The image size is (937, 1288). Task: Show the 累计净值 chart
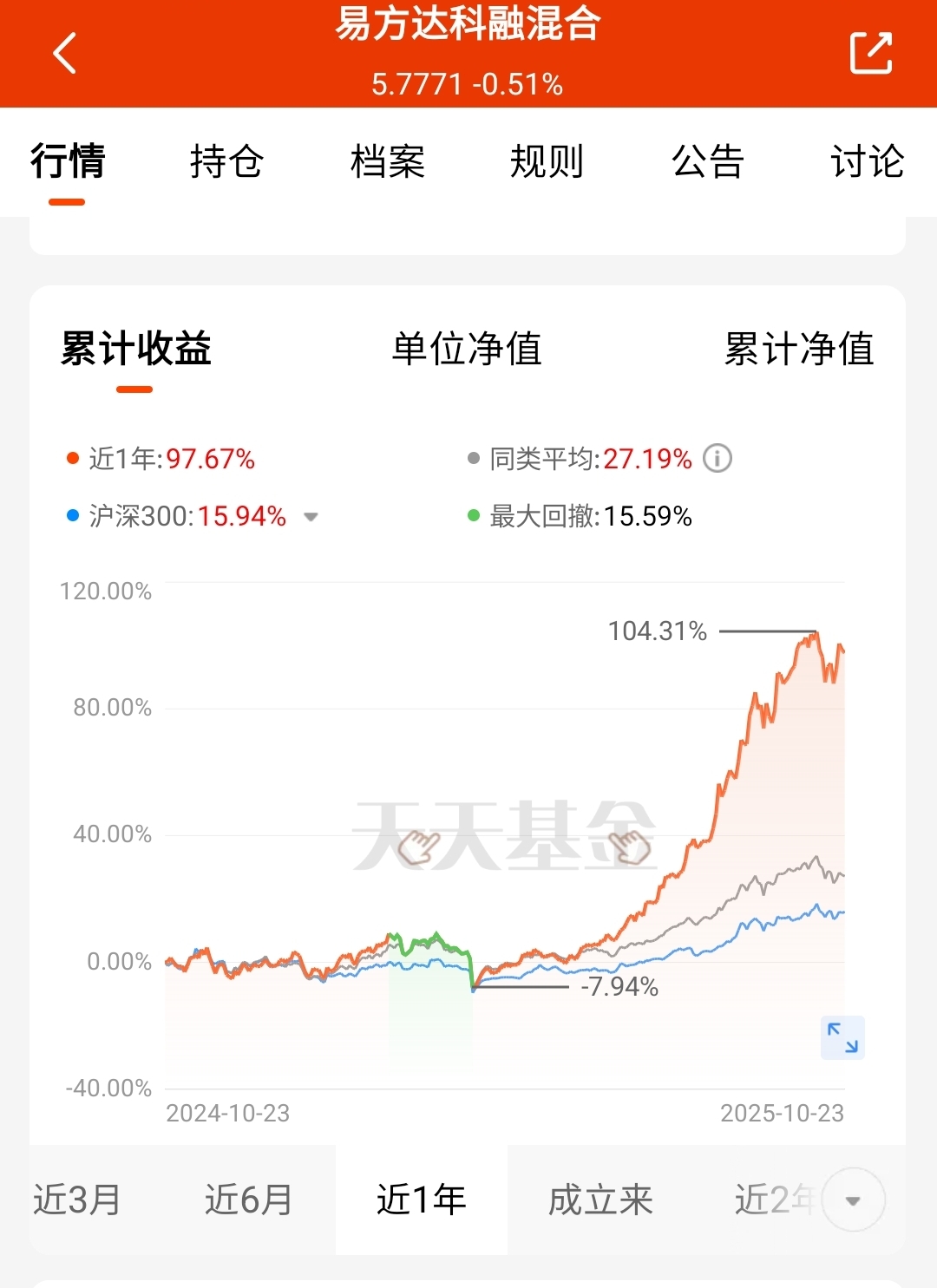[798, 349]
